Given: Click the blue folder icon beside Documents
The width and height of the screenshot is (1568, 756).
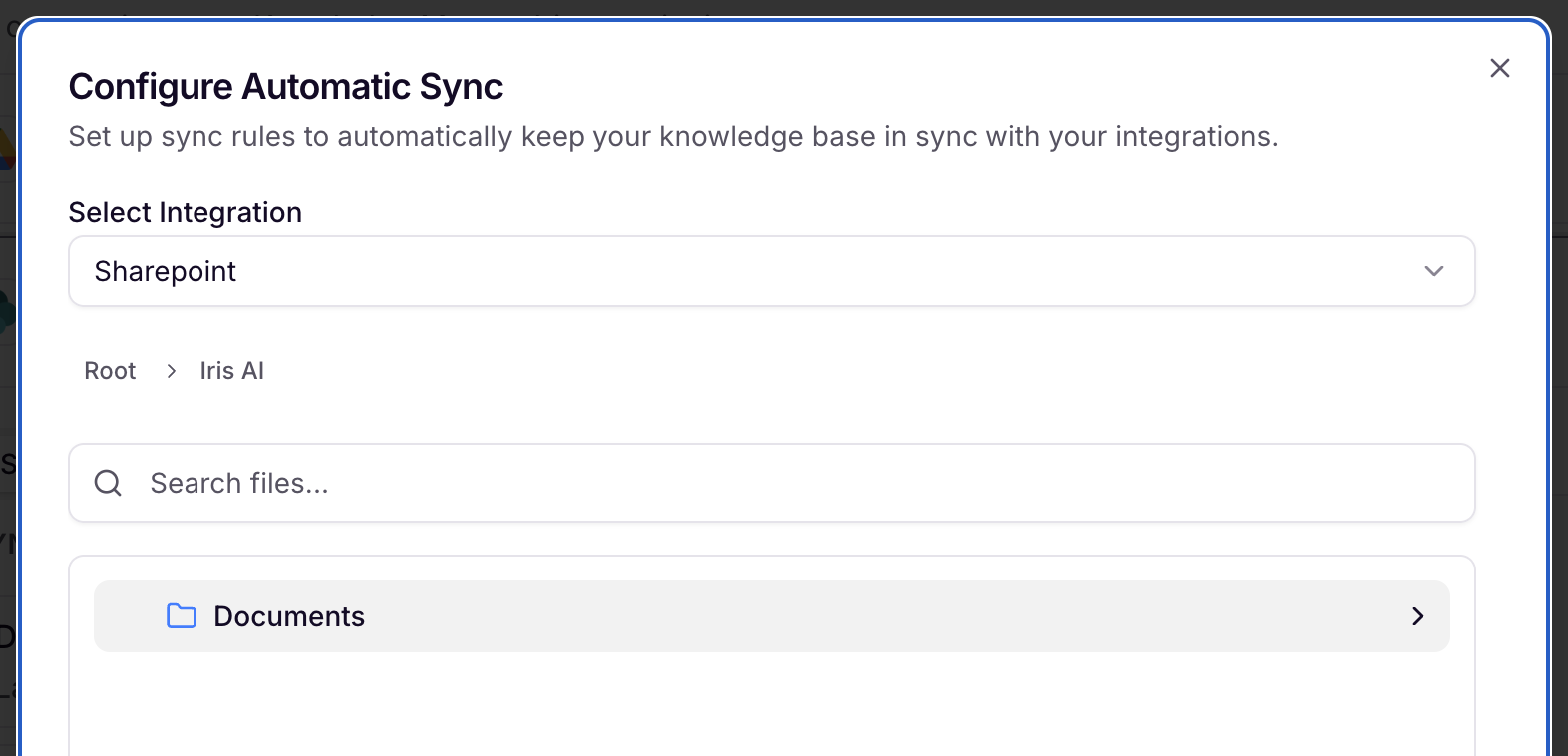Looking at the screenshot, I should click(x=182, y=616).
